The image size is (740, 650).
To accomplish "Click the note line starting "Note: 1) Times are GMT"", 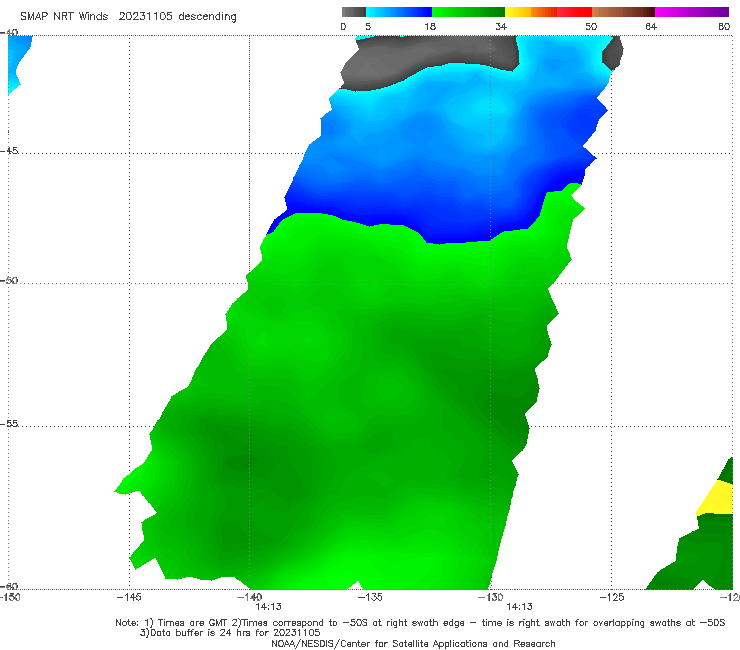I will click(420, 623).
